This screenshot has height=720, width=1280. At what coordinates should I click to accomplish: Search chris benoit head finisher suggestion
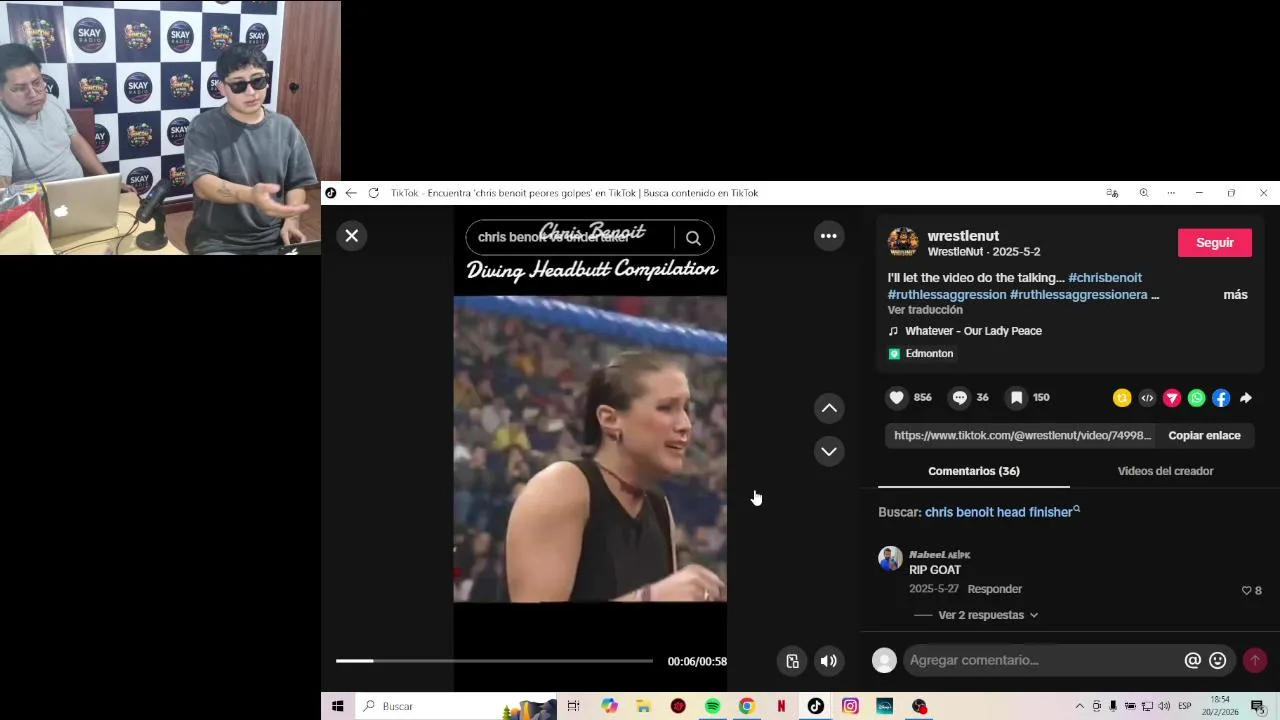[1002, 512]
